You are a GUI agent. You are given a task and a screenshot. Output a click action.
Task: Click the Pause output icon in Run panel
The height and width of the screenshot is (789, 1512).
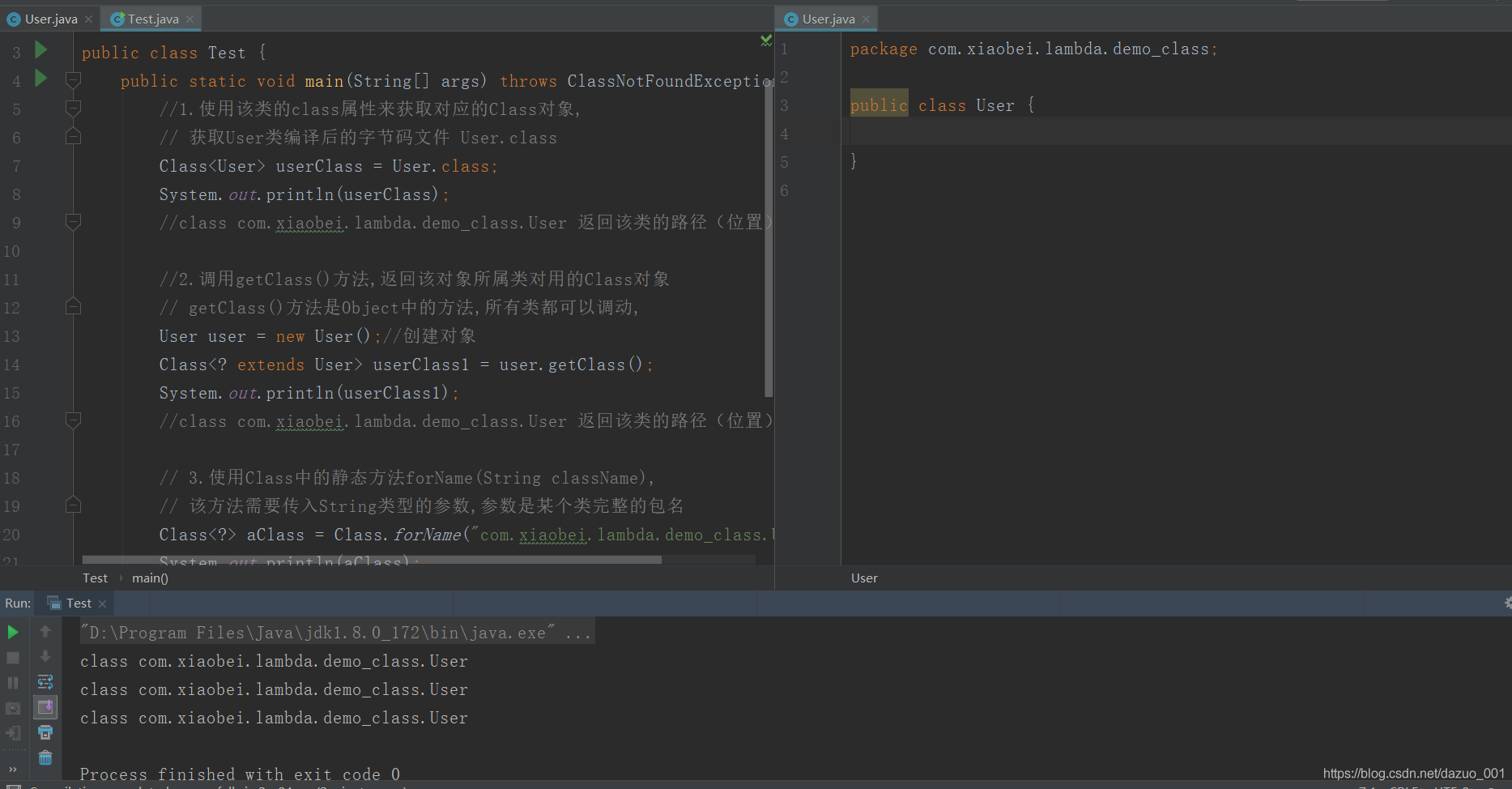13,683
